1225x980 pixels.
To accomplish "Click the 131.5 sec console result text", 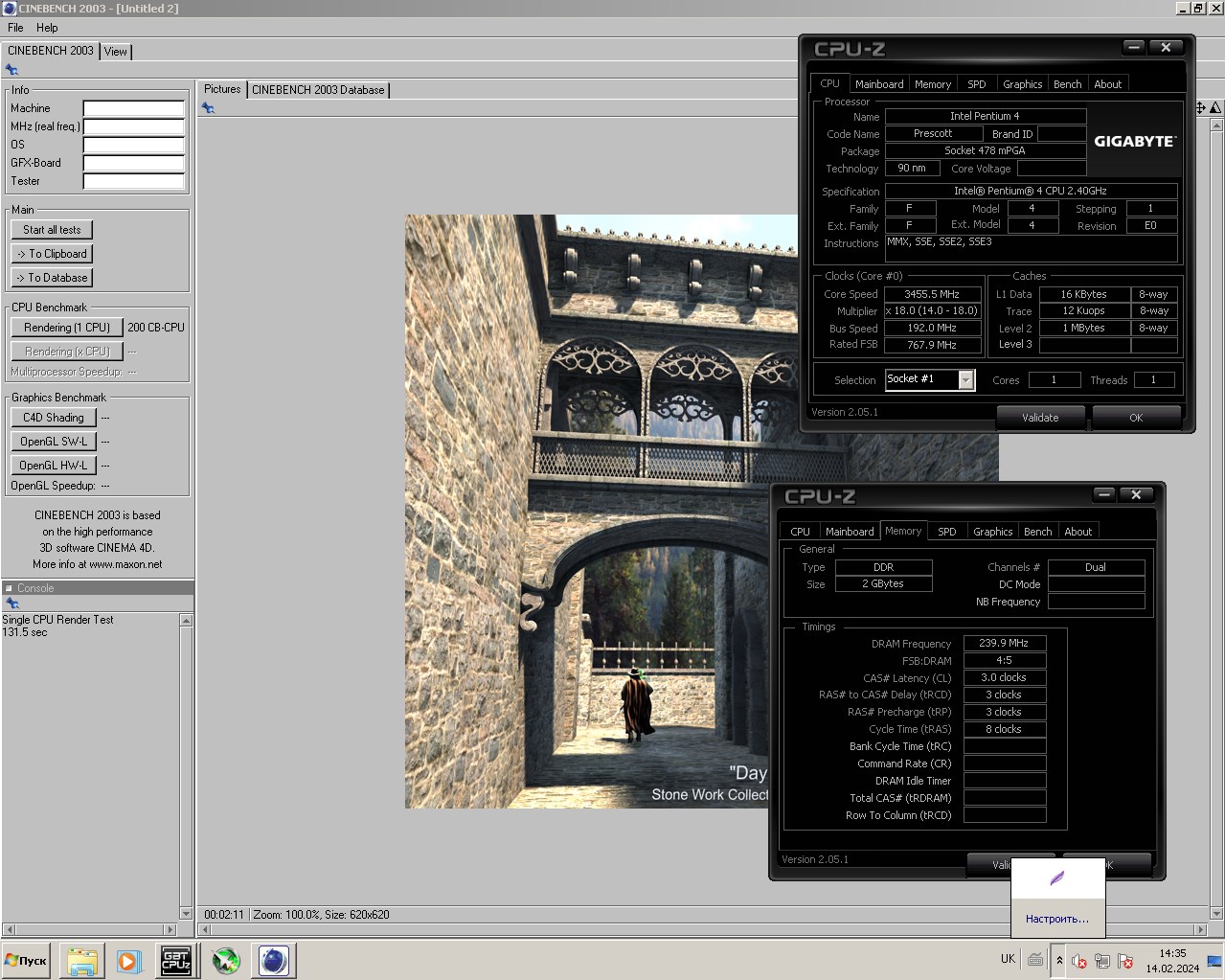I will tap(25, 632).
